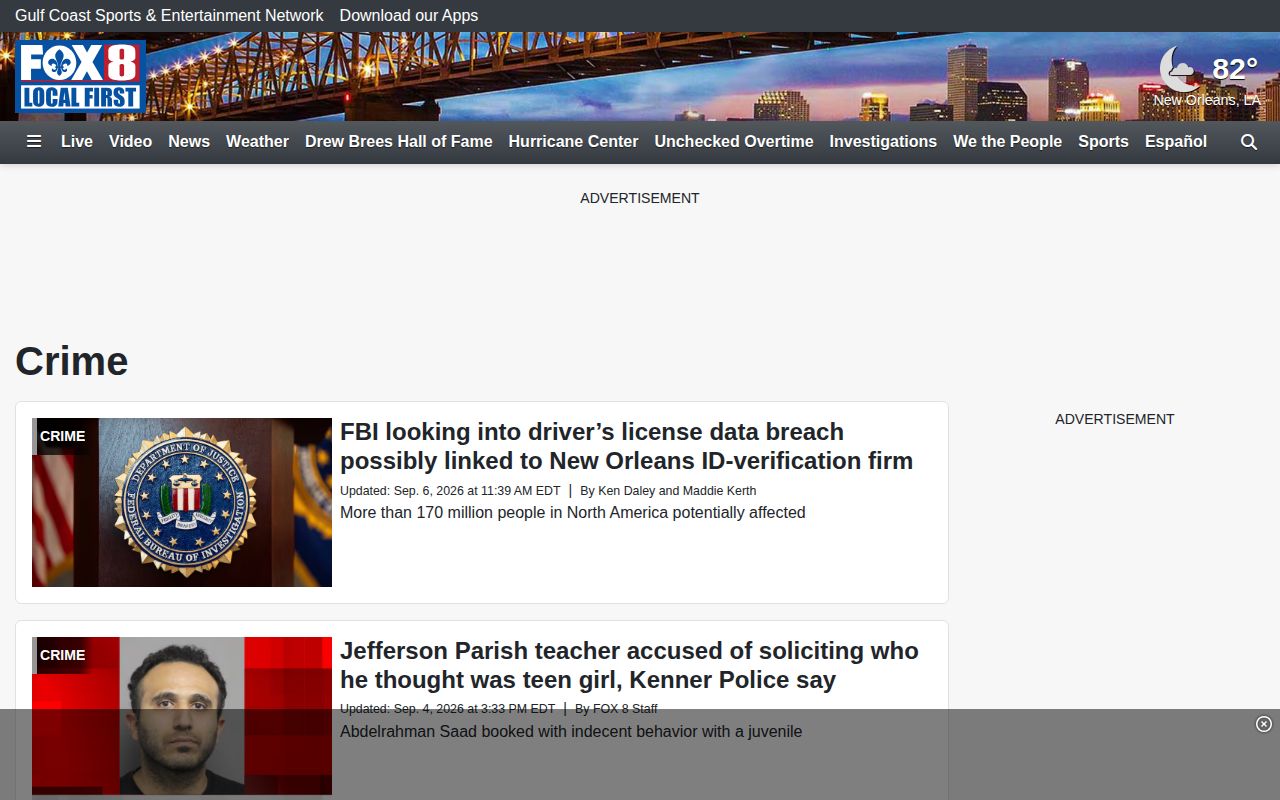The width and height of the screenshot is (1280, 800).
Task: Click the CRIME tag on the teacher article
Action: pos(63,655)
